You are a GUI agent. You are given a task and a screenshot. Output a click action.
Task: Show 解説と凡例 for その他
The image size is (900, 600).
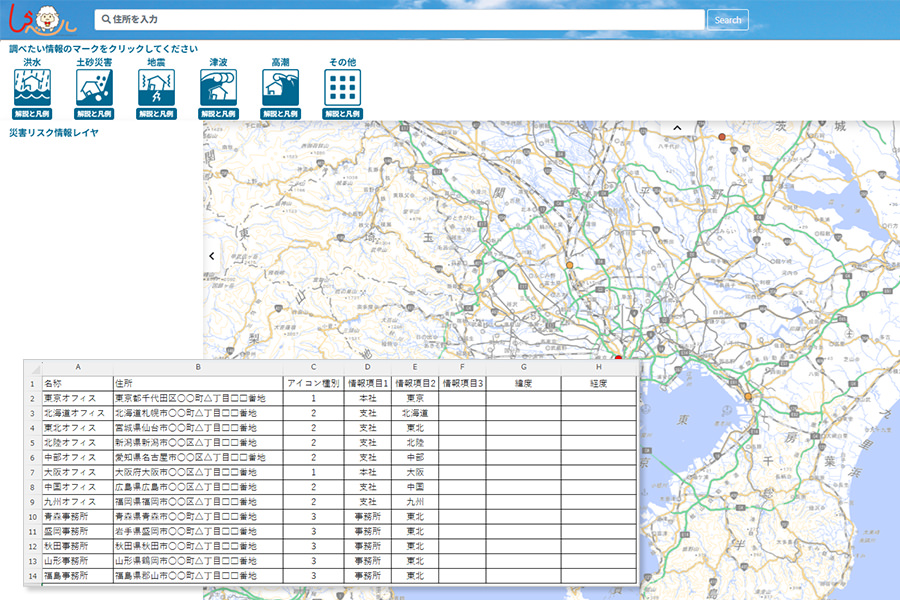(x=342, y=114)
